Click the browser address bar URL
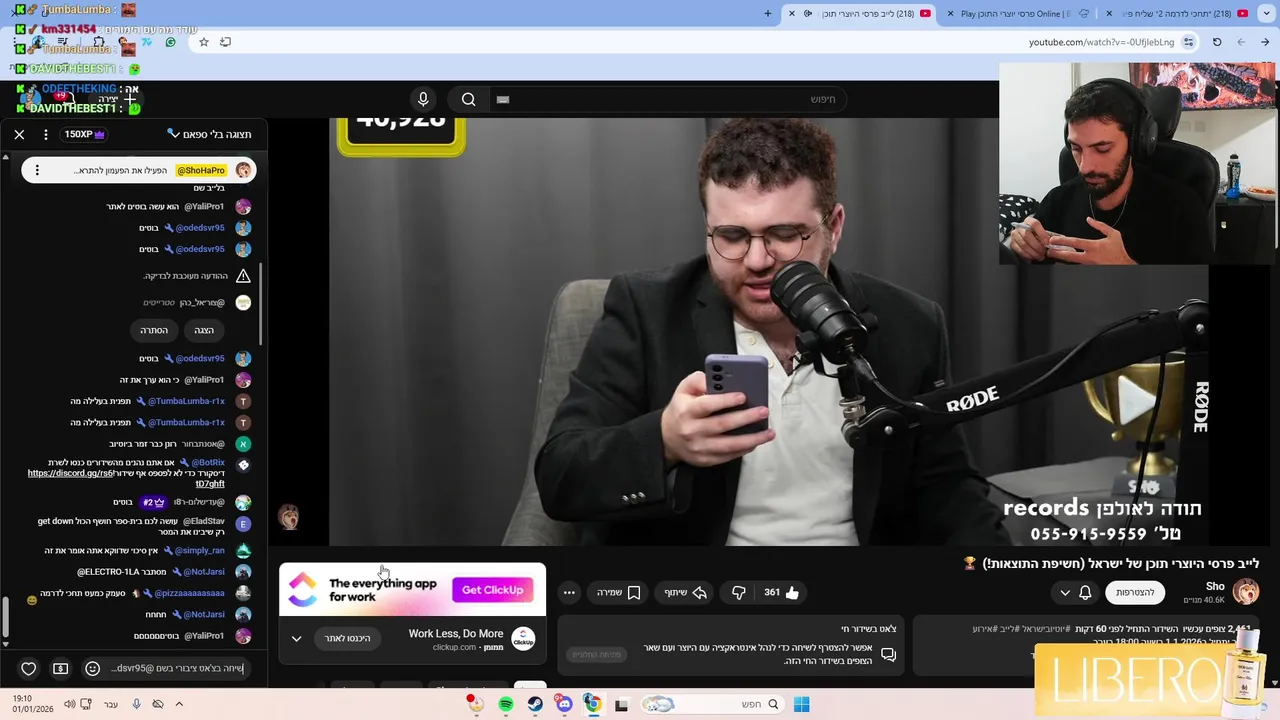This screenshot has width=1280, height=720. tap(1101, 42)
